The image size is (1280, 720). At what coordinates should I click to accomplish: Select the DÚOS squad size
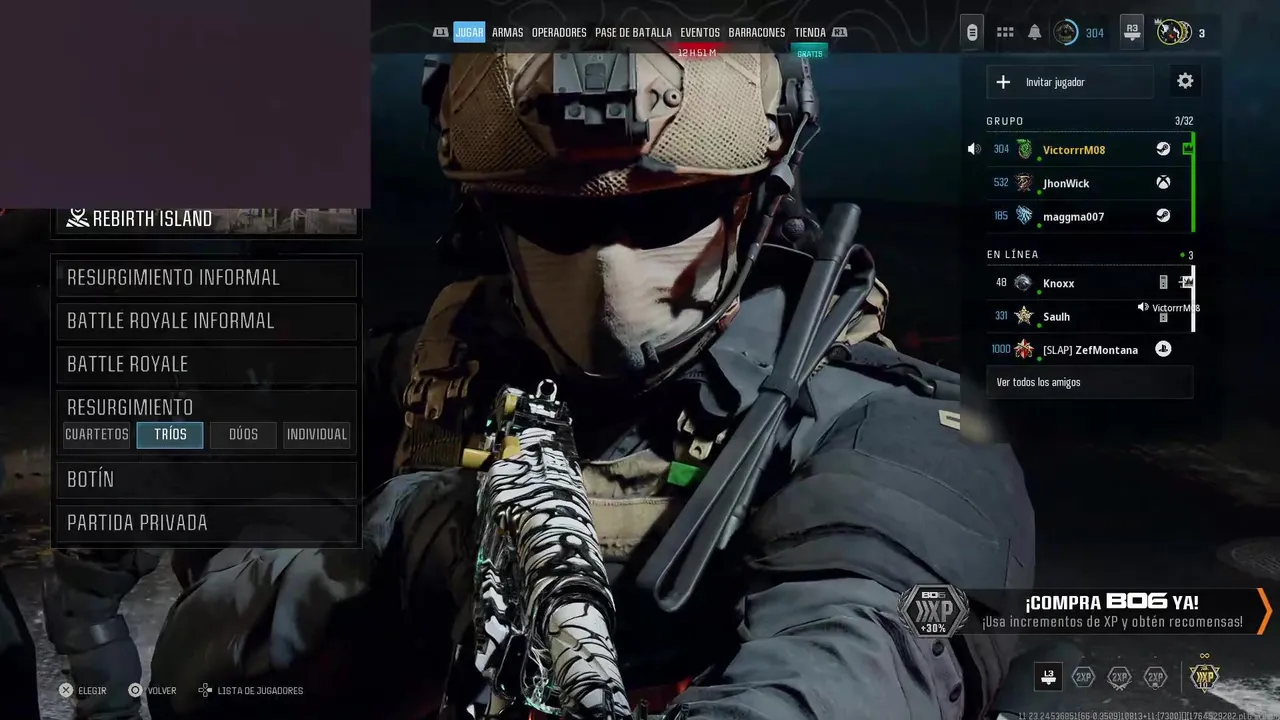pyautogui.click(x=243, y=435)
